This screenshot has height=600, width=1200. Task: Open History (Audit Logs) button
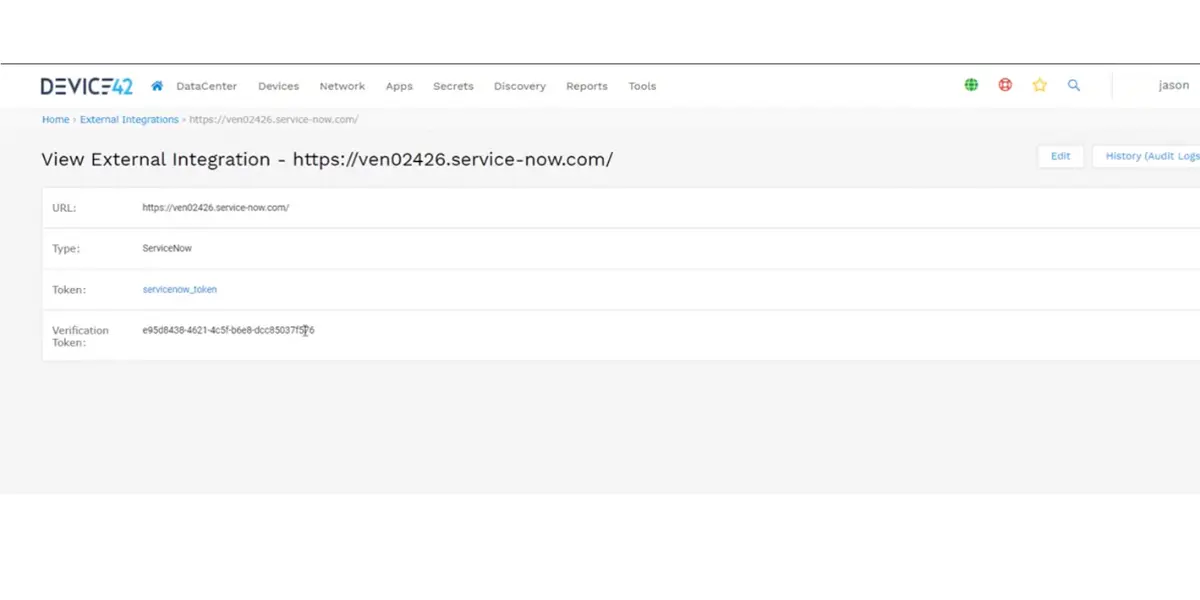pos(1148,156)
